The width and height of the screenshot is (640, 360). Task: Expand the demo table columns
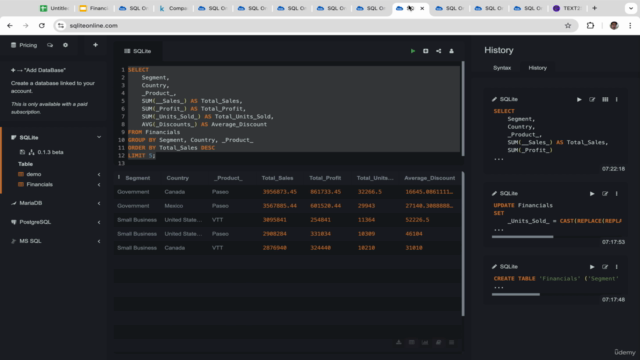tap(99, 174)
